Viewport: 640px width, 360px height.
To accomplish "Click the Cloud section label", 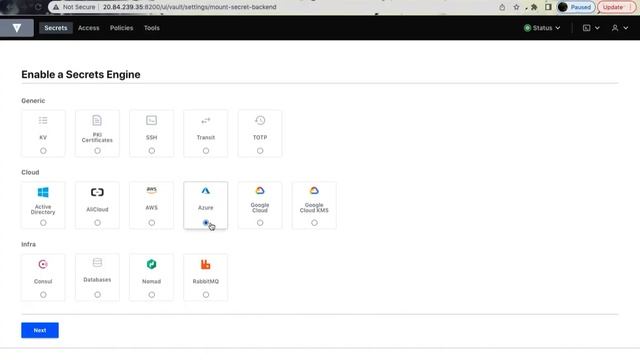I will (x=30, y=172).
